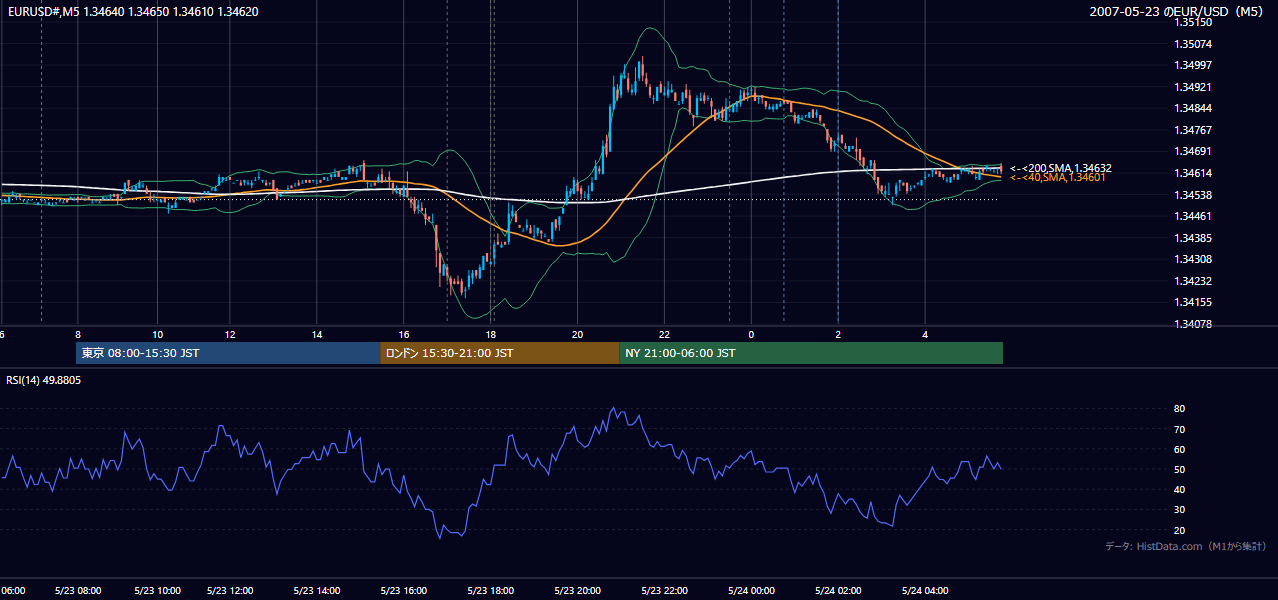
Task: Click hour marker 16 on price chart axis
Action: pyautogui.click(x=404, y=334)
